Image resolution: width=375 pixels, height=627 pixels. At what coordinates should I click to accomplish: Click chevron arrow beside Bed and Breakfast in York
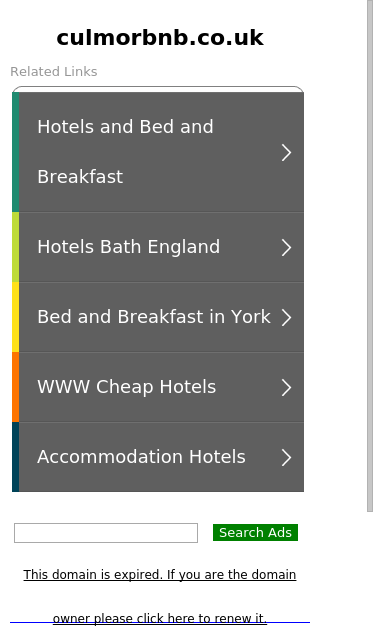[286, 317]
